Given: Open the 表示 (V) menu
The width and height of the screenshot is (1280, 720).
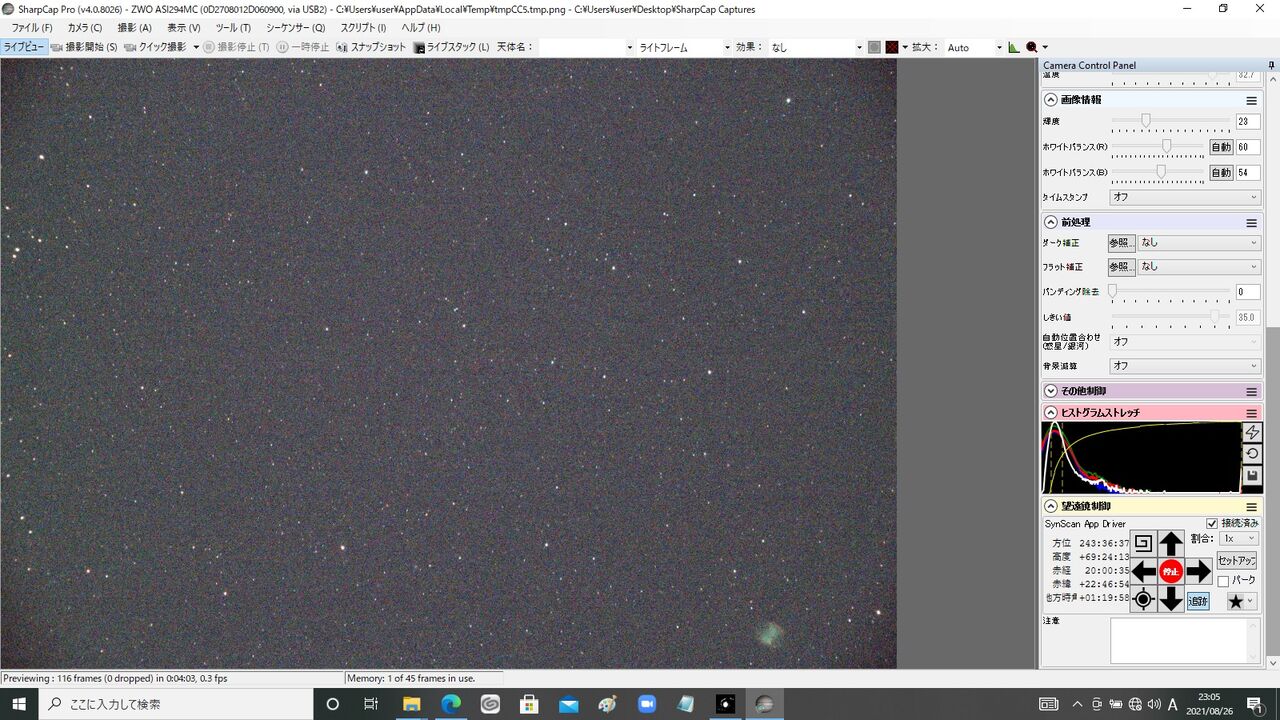Looking at the screenshot, I should pos(183,28).
